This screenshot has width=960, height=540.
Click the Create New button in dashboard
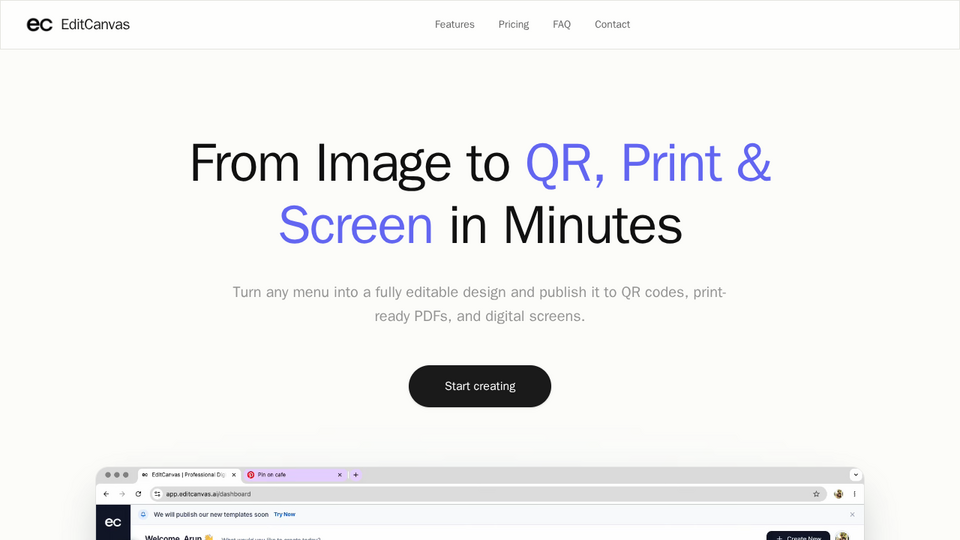(798, 536)
